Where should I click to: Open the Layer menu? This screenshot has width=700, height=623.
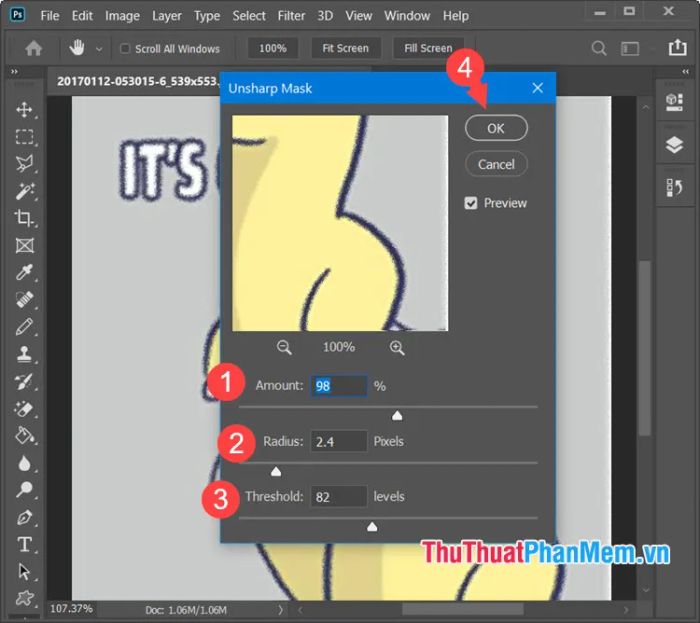(x=167, y=16)
